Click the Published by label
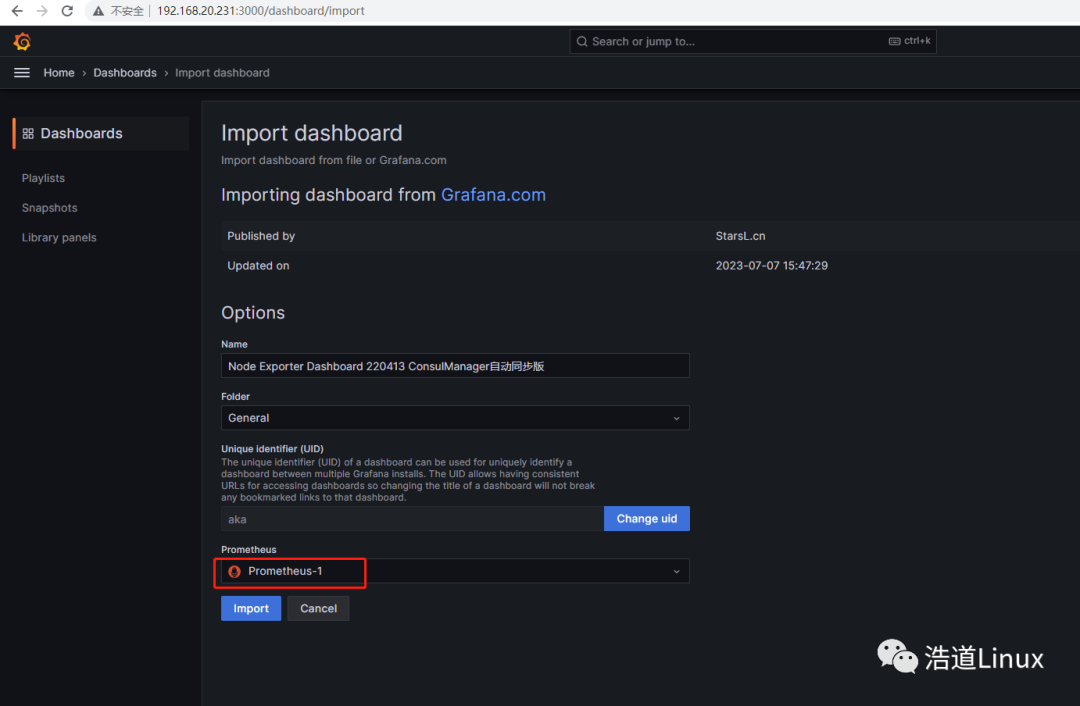 click(261, 236)
